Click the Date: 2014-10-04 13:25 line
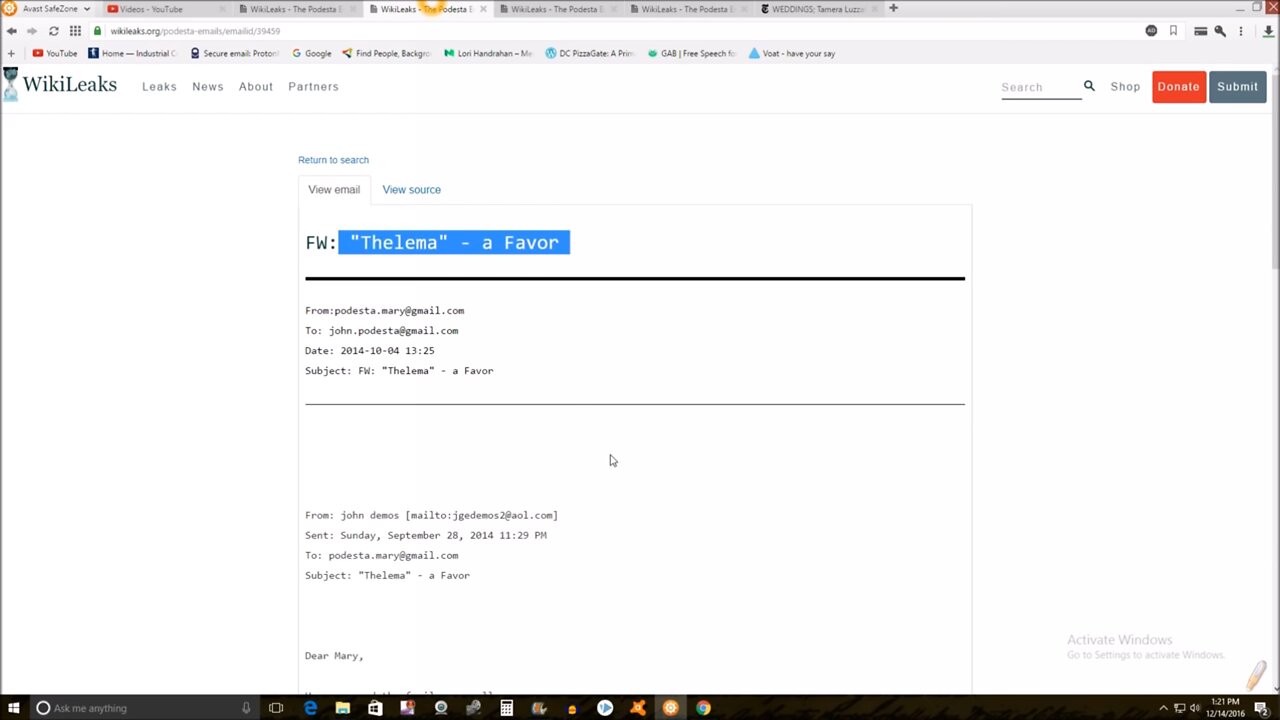This screenshot has width=1280, height=720. pos(369,350)
